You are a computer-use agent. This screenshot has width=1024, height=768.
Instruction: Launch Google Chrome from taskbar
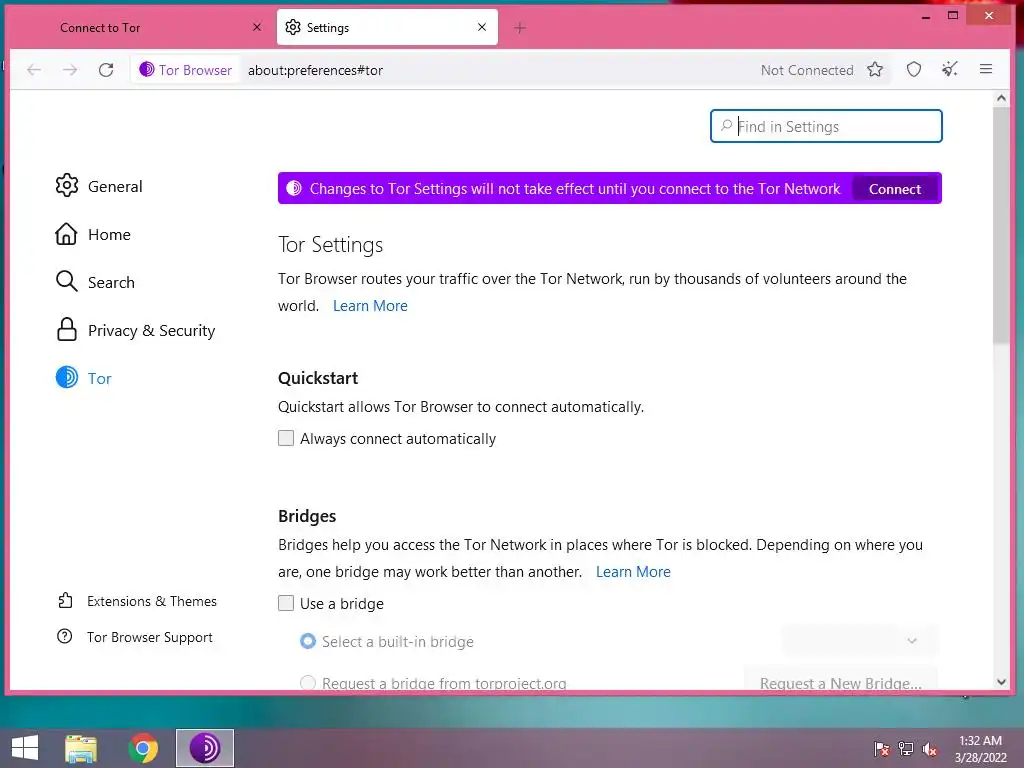click(142, 748)
